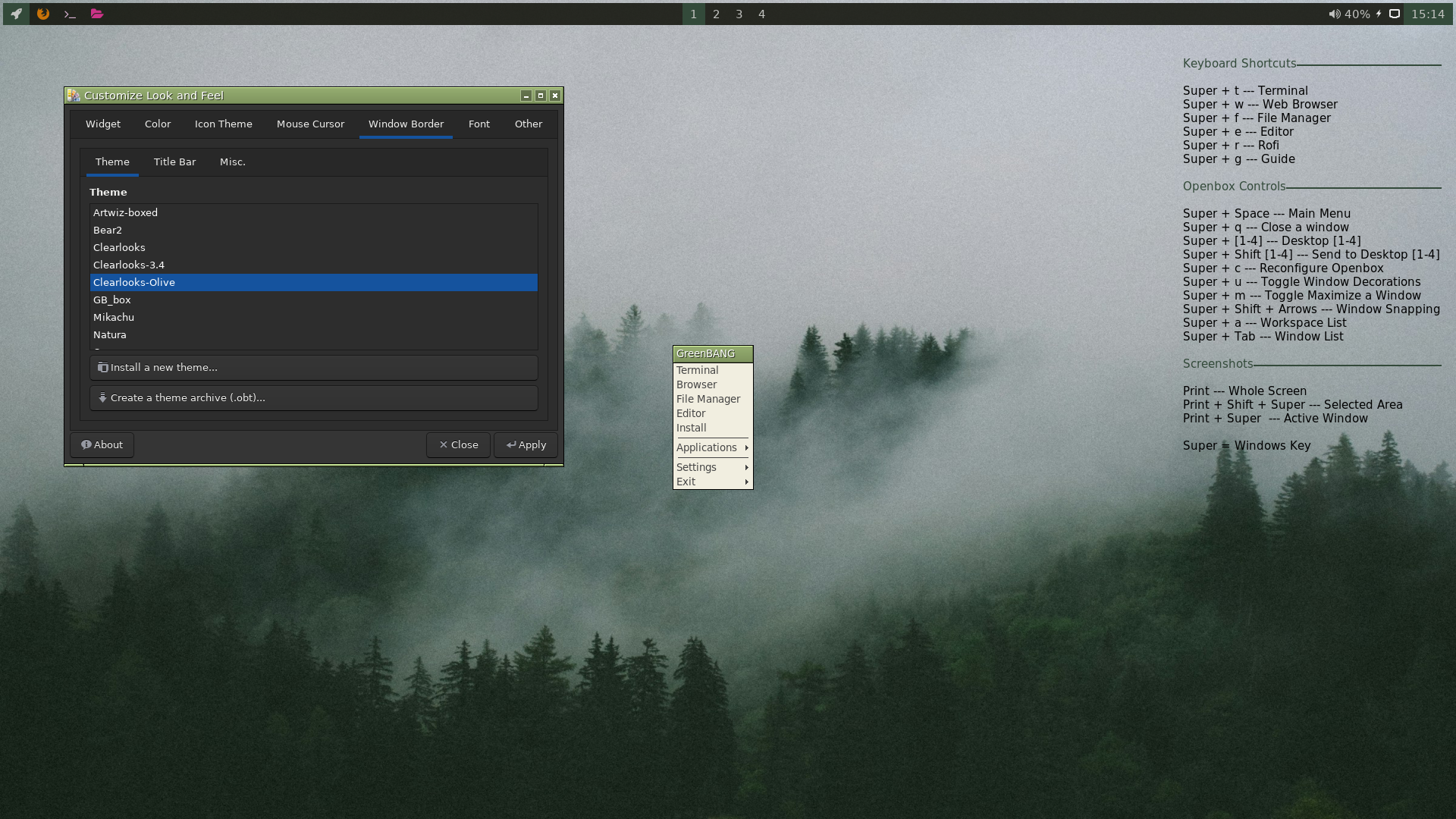The image size is (1456, 819).
Task: Open the terminal icon in panel
Action: tap(70, 14)
